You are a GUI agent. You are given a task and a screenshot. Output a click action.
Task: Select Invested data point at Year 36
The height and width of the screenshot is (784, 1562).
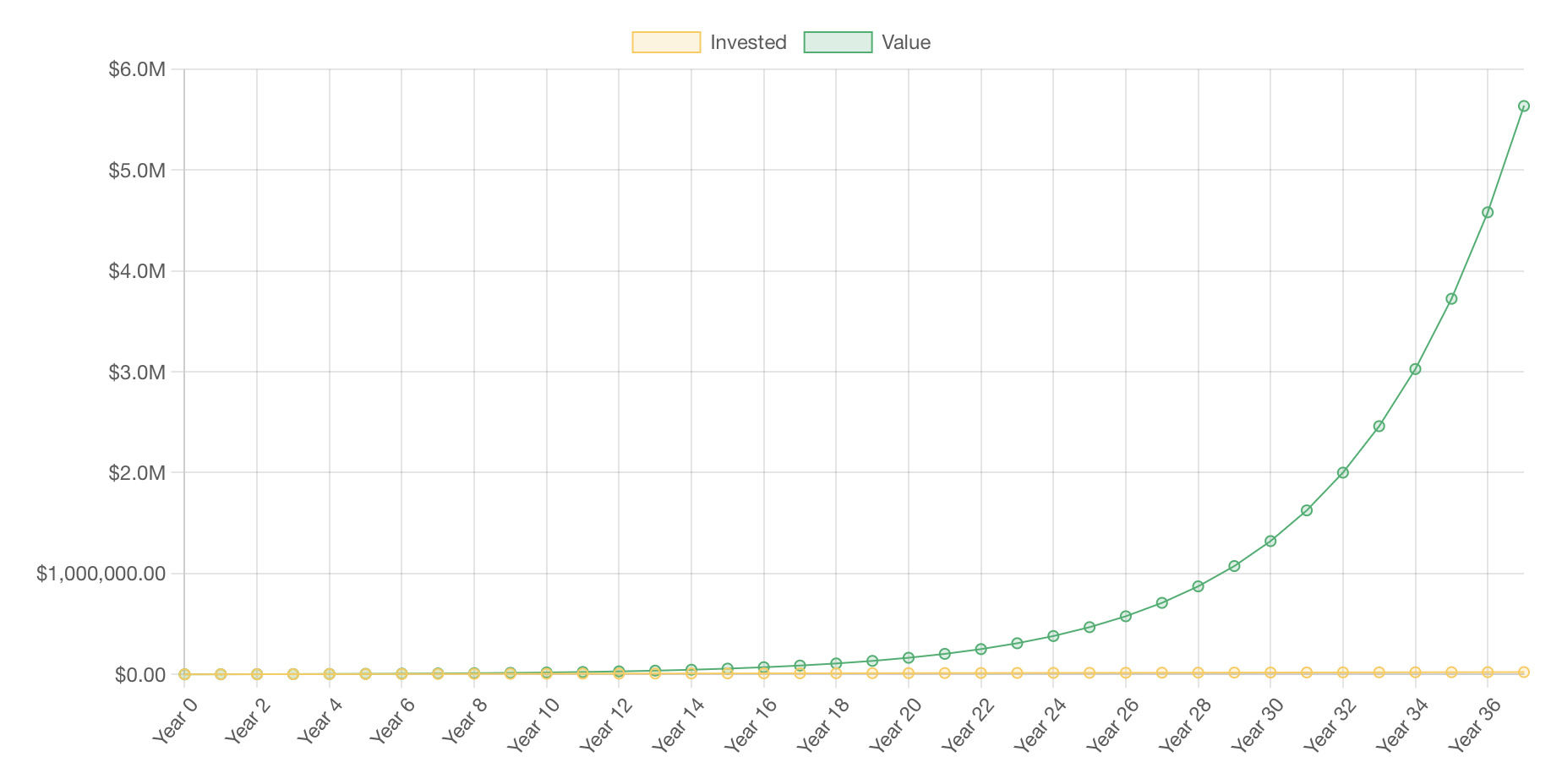[1488, 672]
